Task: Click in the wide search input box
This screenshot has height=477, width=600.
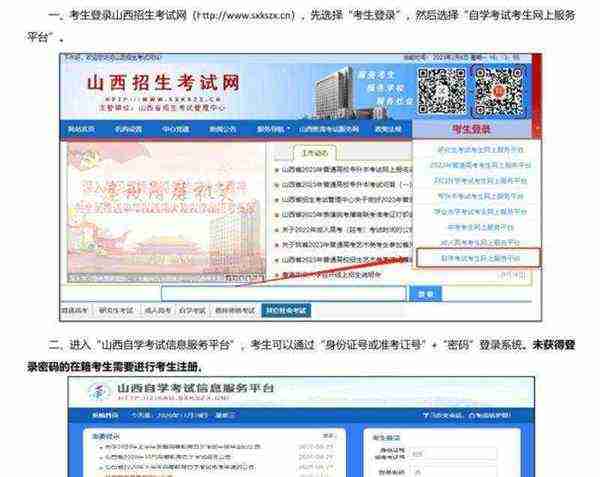Action: tap(284, 294)
